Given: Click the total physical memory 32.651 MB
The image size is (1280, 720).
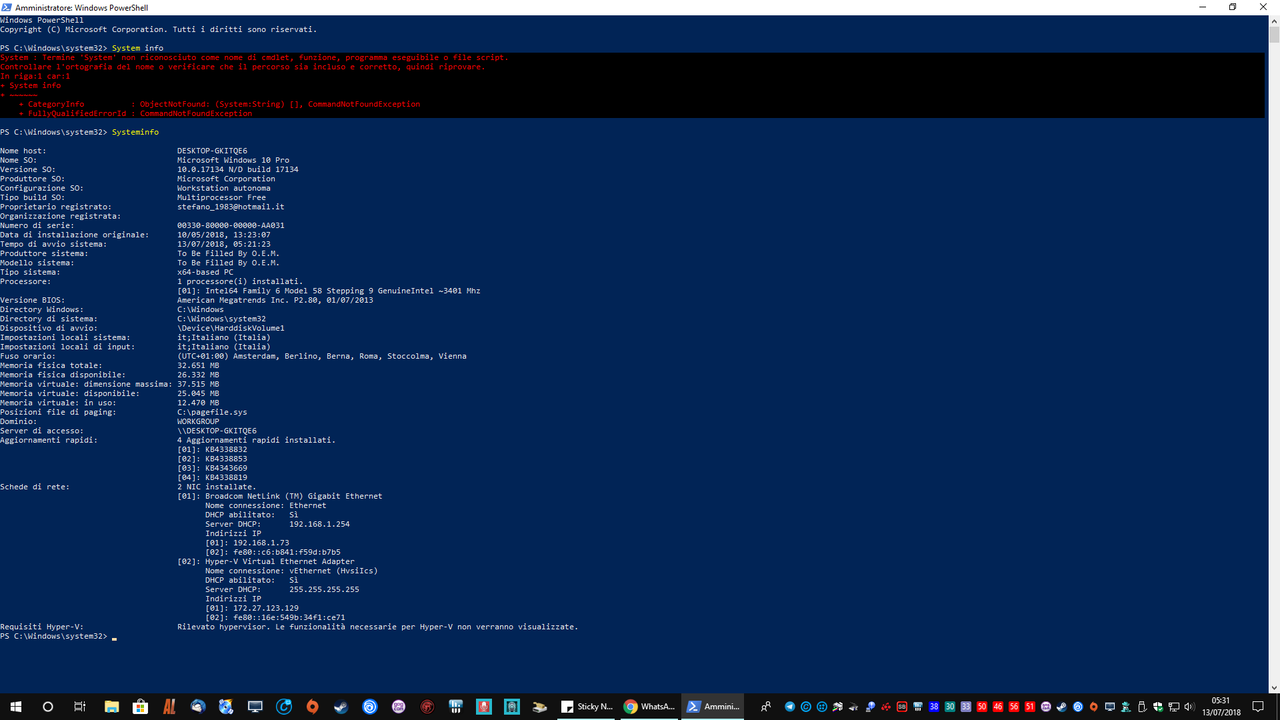Looking at the screenshot, I should (198, 365).
